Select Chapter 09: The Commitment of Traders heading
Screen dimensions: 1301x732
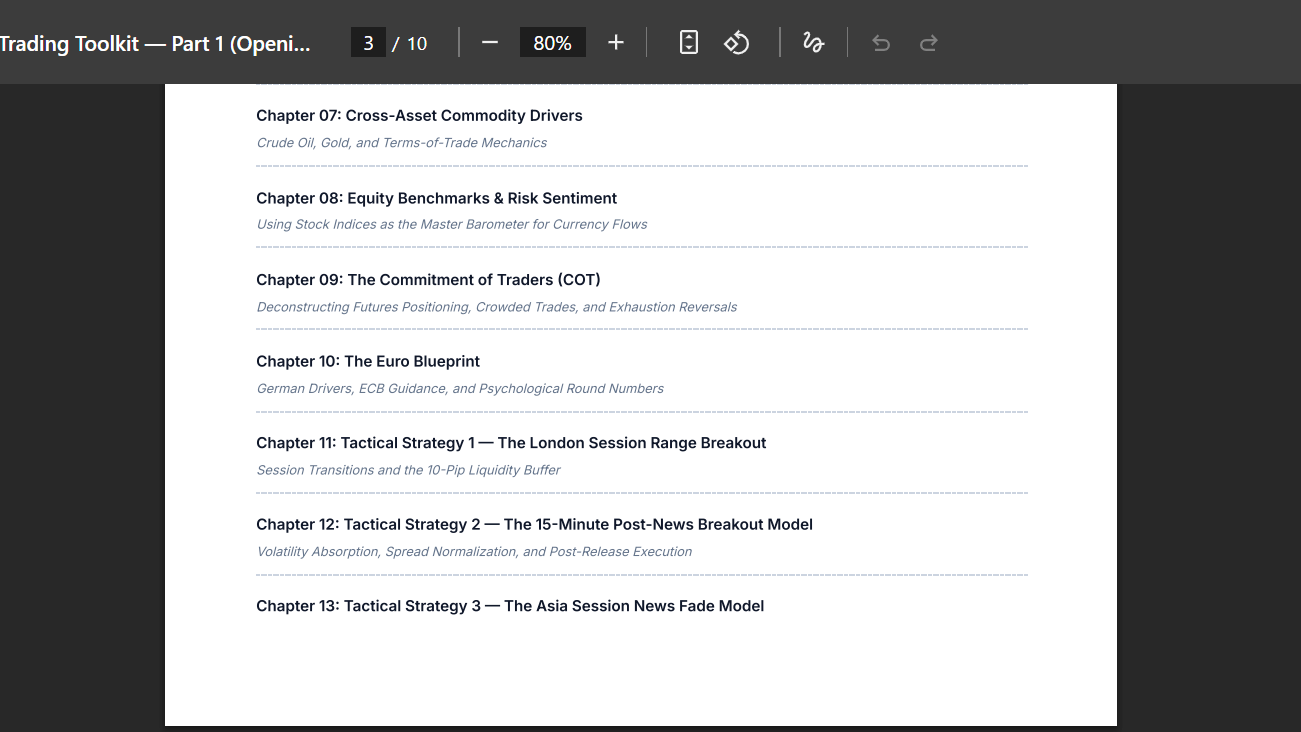point(428,280)
